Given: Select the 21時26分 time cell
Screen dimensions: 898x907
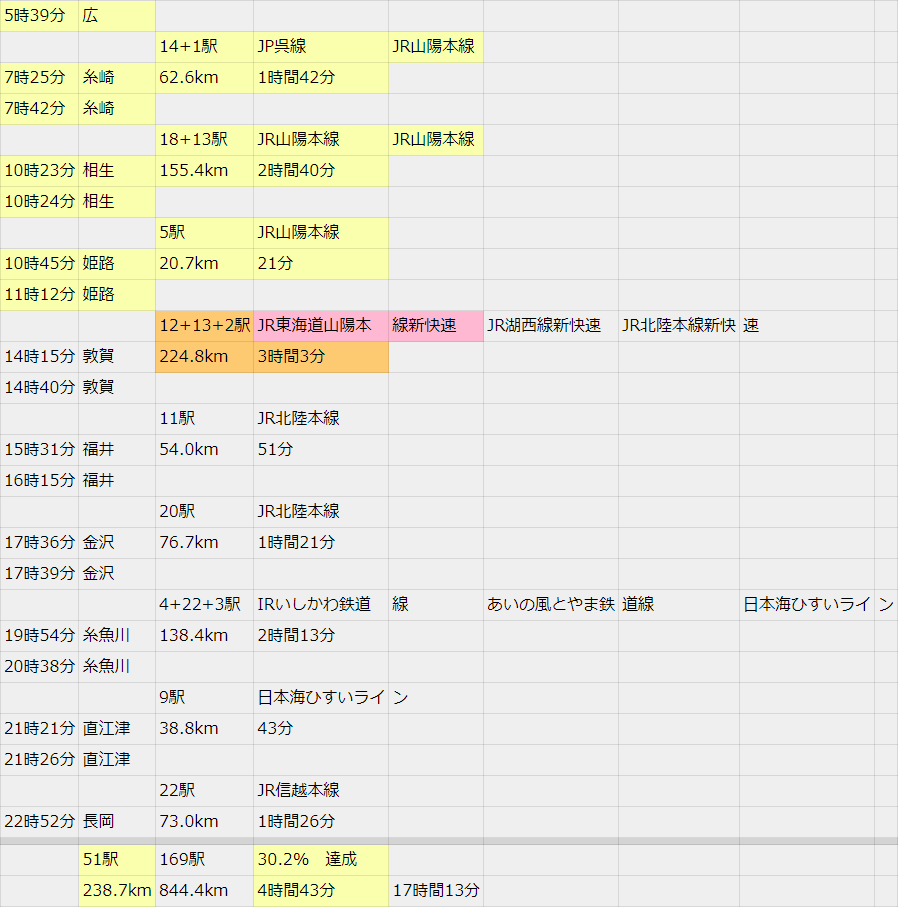Looking at the screenshot, I should tap(39, 760).
